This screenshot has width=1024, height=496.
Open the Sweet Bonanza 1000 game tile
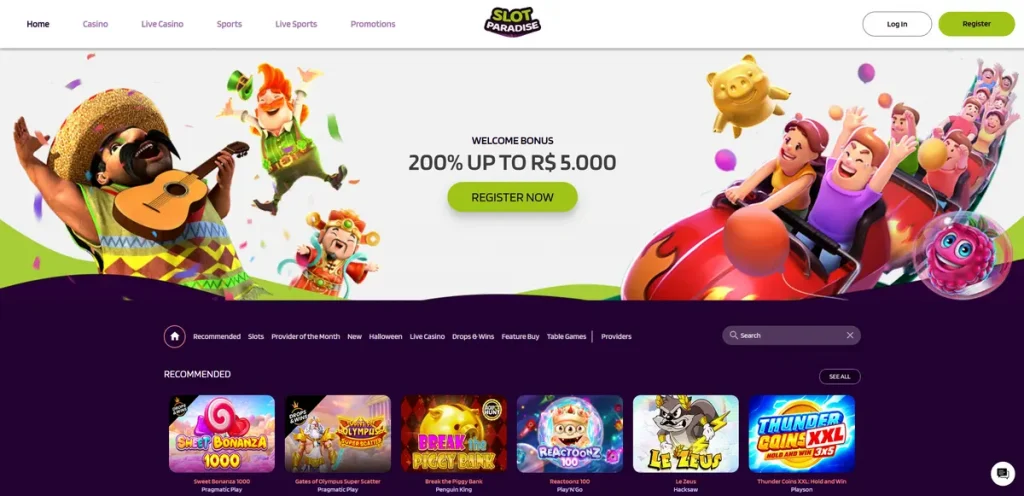222,434
